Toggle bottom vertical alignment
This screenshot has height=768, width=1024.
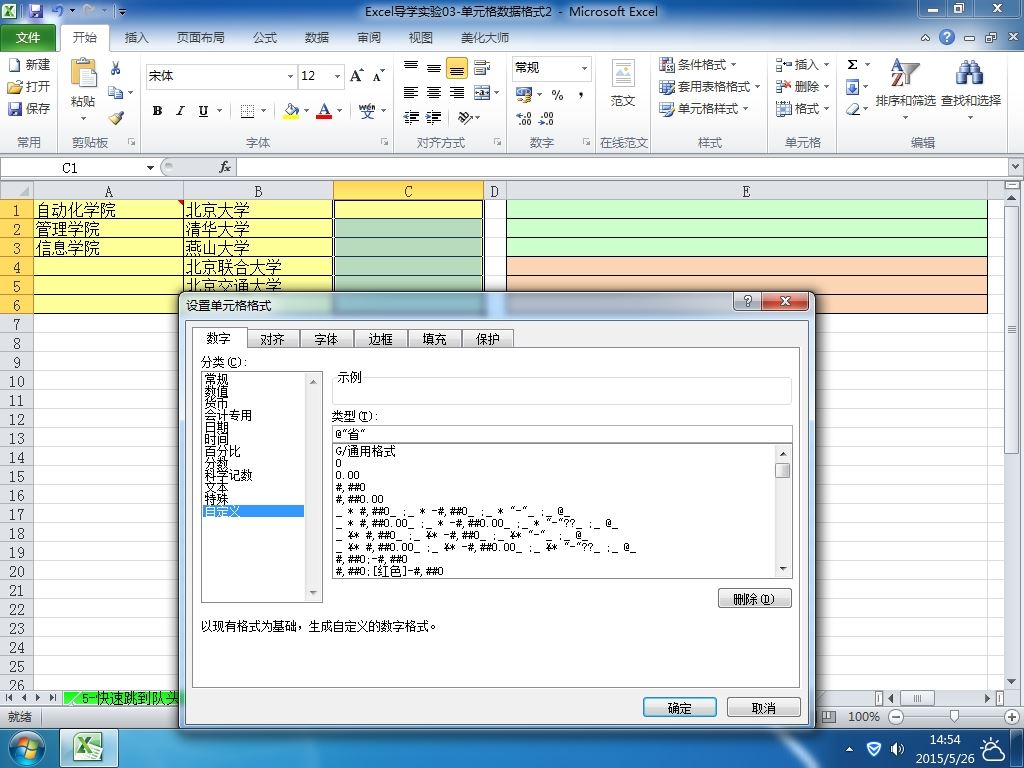pos(456,67)
